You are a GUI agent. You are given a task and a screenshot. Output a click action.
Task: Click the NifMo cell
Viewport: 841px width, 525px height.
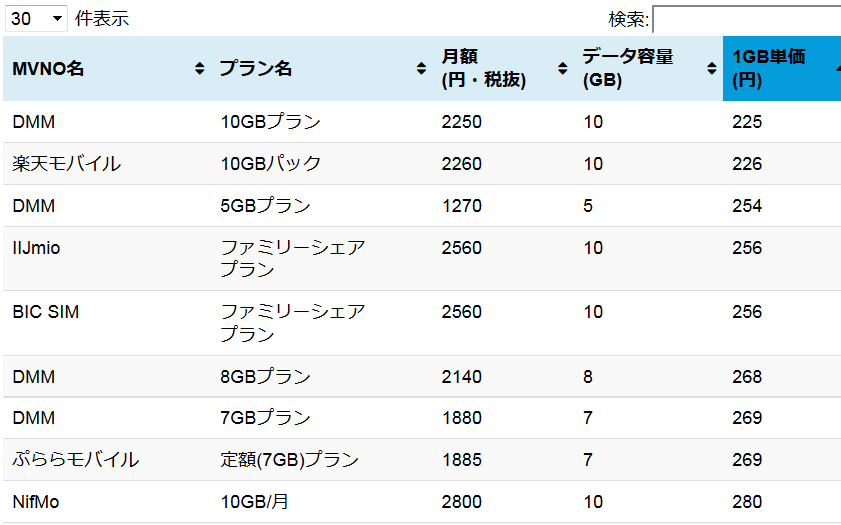107,502
